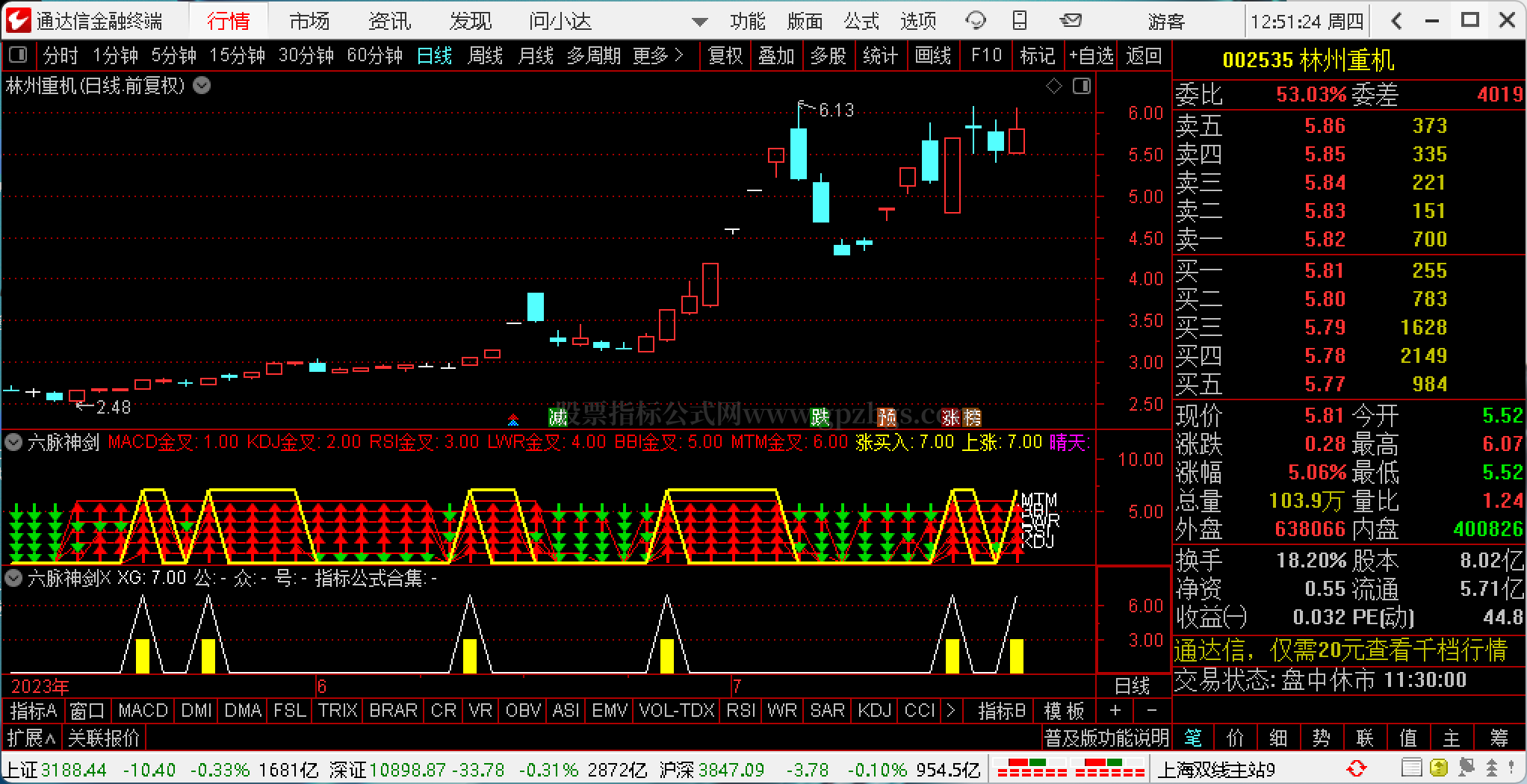The image size is (1527, 784).
Task: Click the tree icon in status bar
Action: [1491, 768]
